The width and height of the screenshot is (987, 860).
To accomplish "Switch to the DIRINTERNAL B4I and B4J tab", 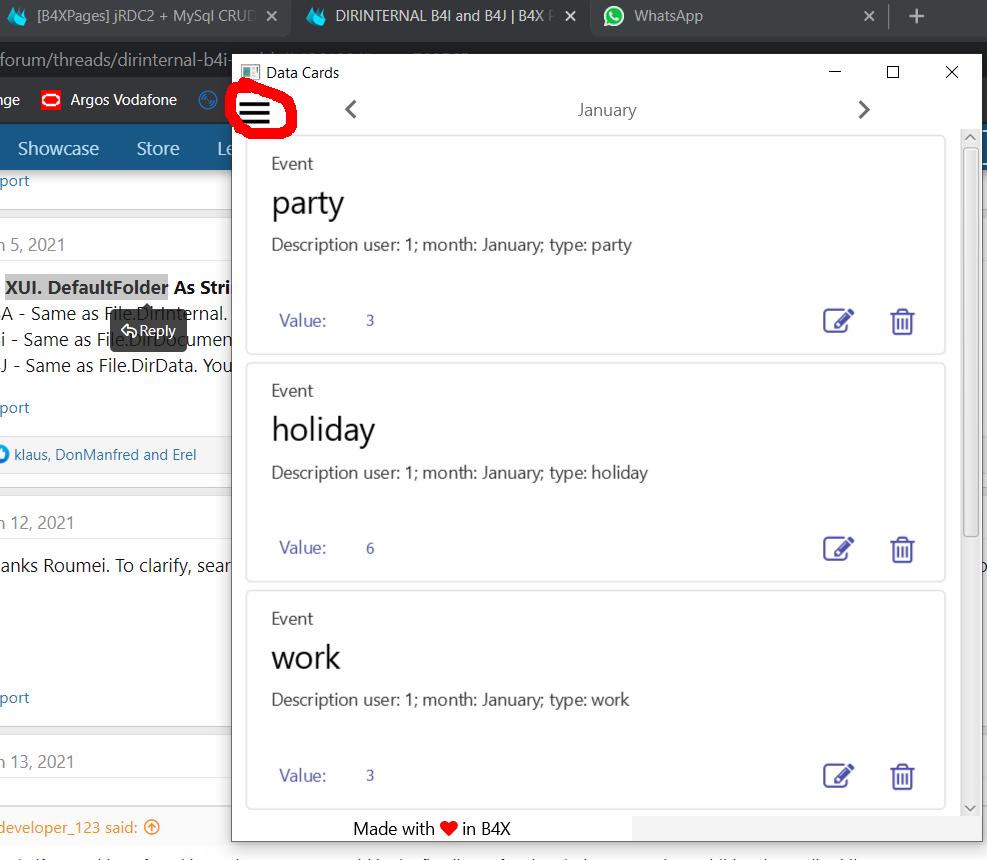I will tap(440, 16).
